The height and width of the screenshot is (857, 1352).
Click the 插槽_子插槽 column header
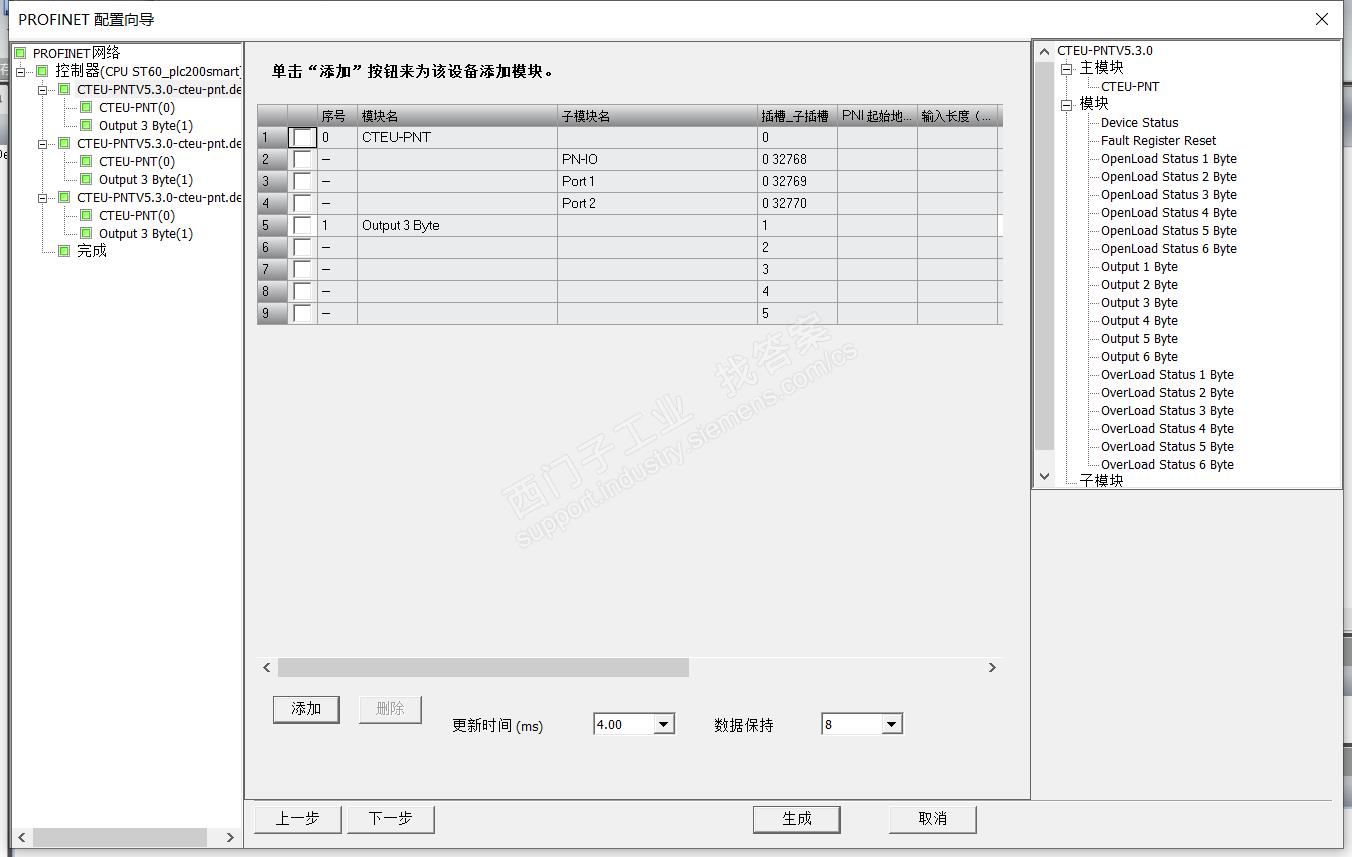click(797, 116)
